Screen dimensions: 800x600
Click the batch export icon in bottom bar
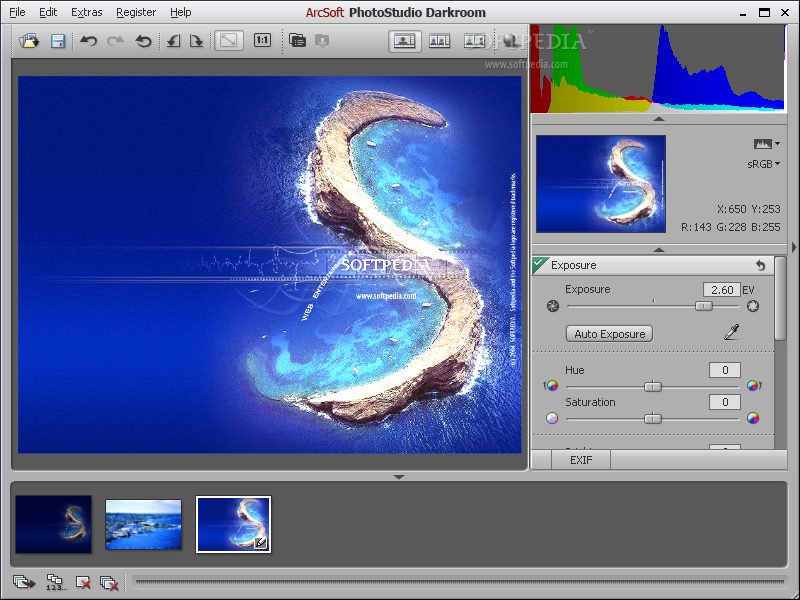pyautogui.click(x=23, y=582)
